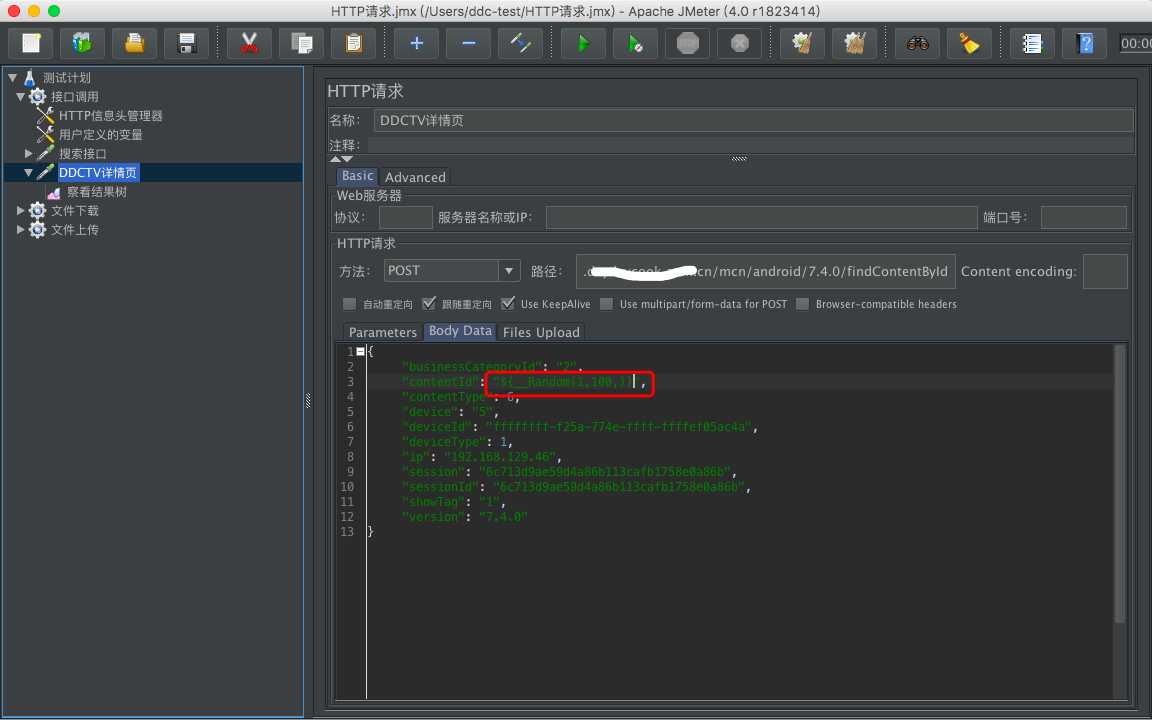Select the 测试计划 test plan node

[x=66, y=77]
